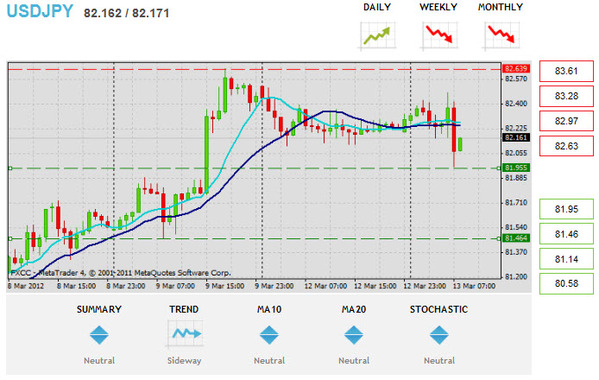Select the 82.63 resistance level box
This screenshot has width=599, height=380.
coord(567,146)
